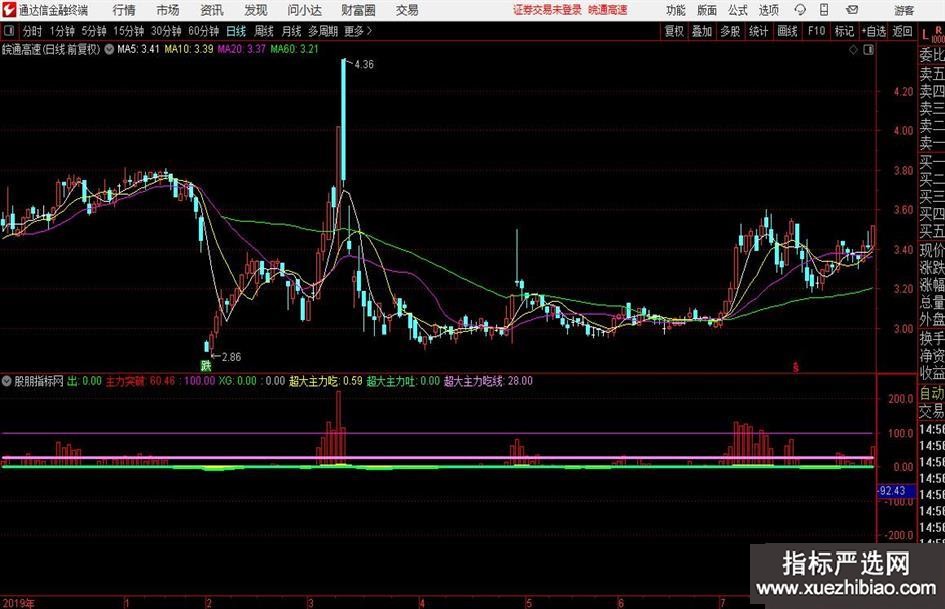Screen dimensions: 945x609
Task: Click the 皖通高速 stock name in title bar
Action: [x=608, y=10]
